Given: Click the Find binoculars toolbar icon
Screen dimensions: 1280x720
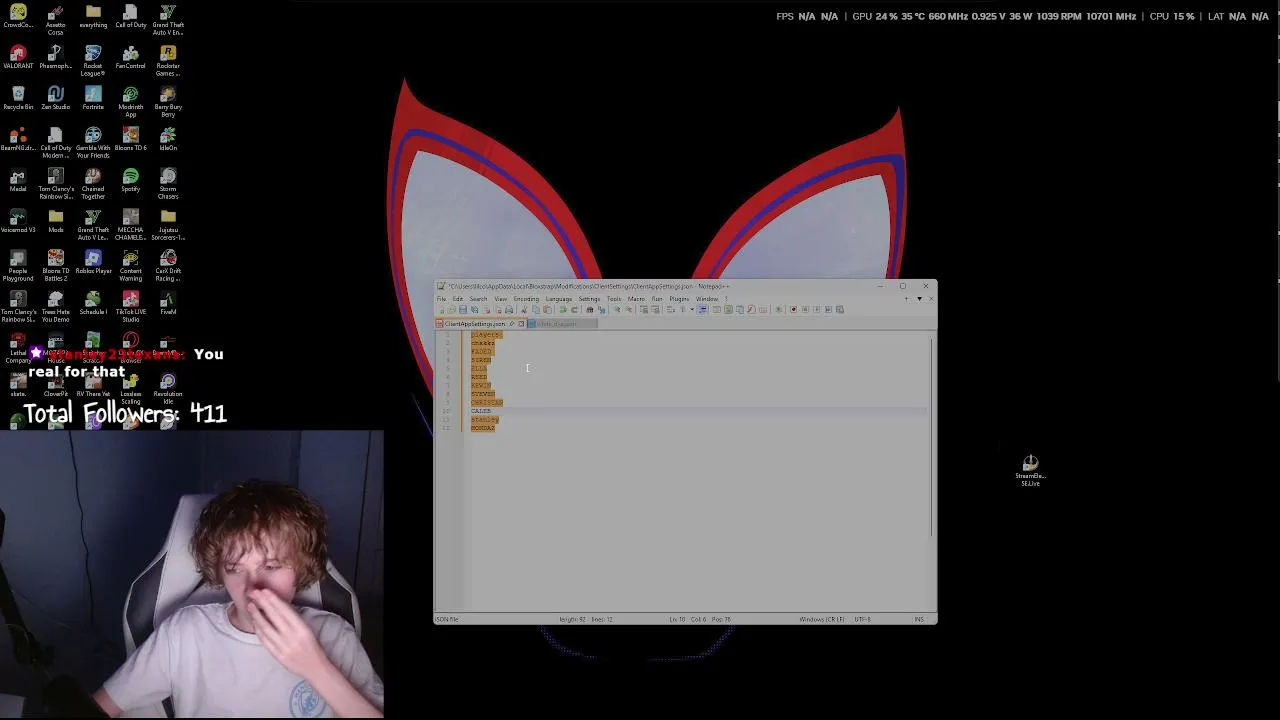Looking at the screenshot, I should 589,310.
